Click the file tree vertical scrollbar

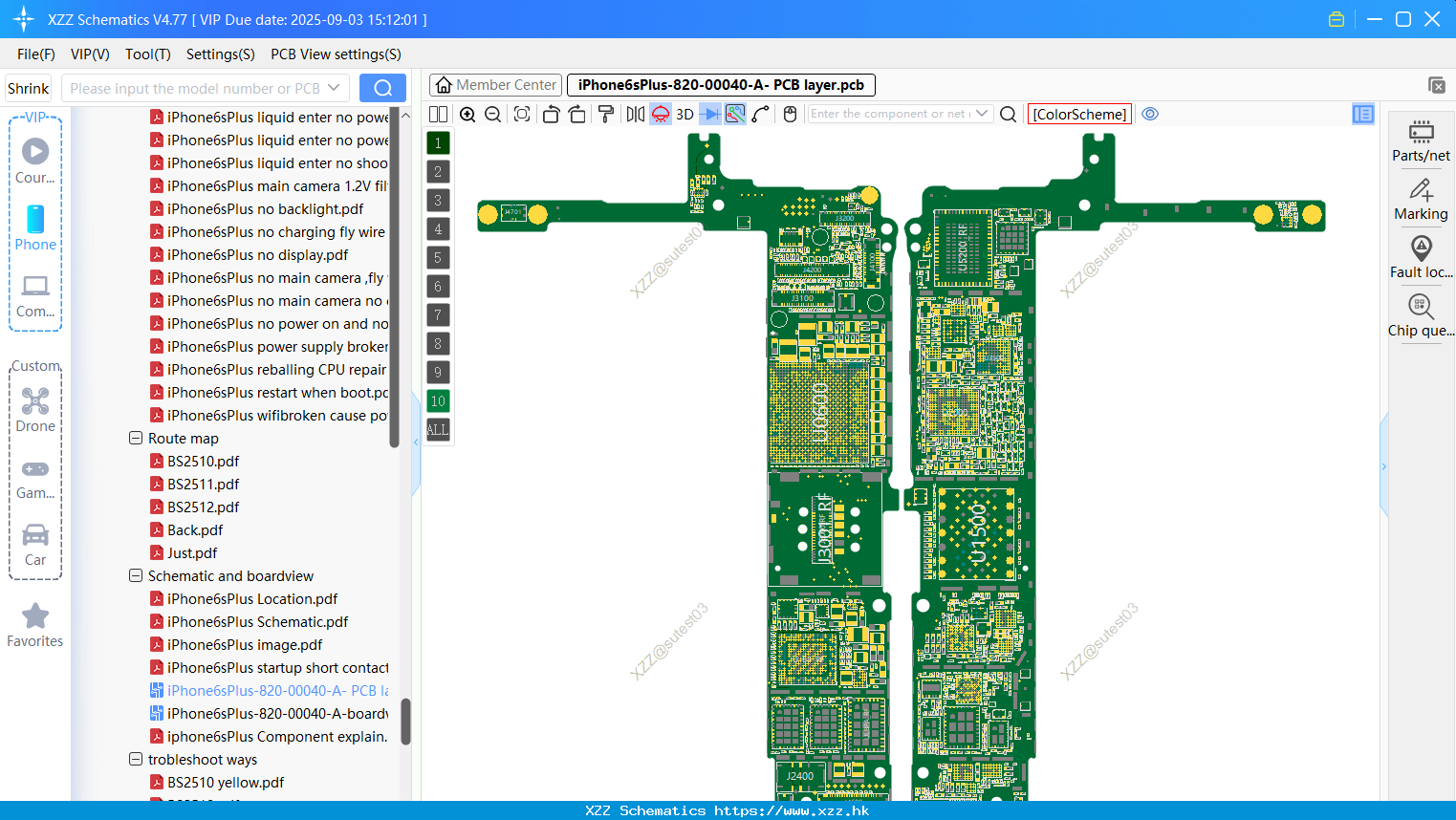click(x=405, y=721)
